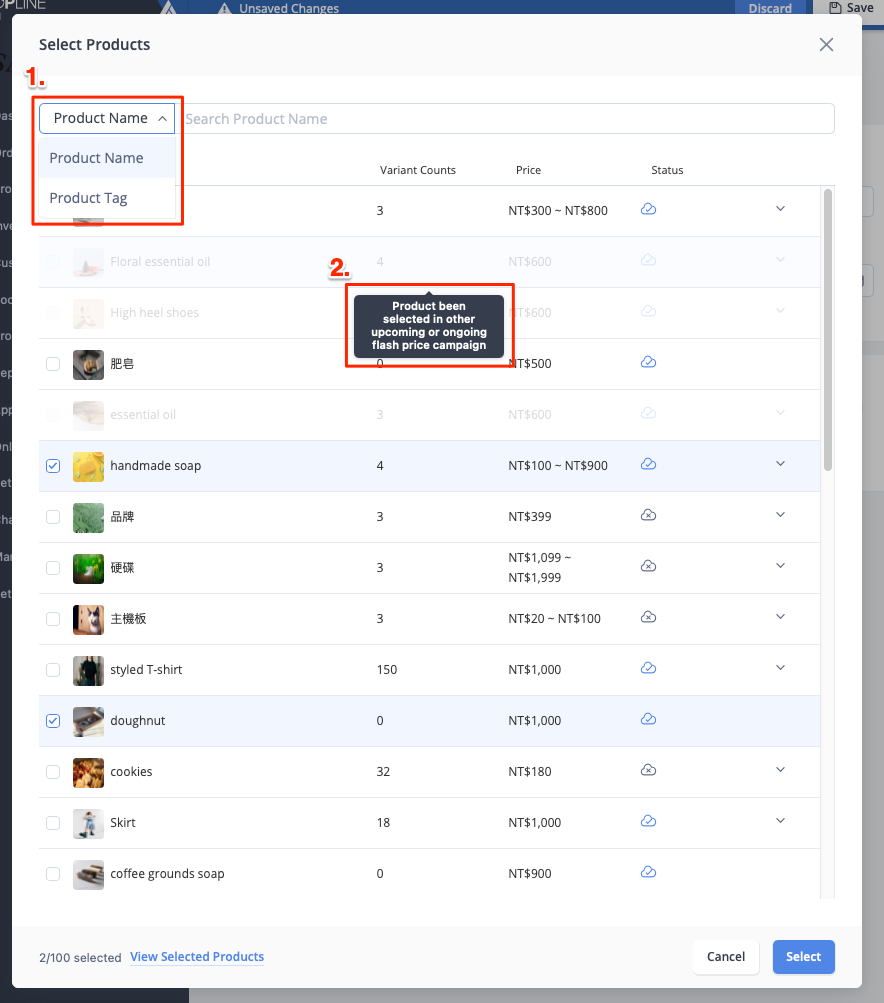Viewport: 884px width, 1003px height.
Task: Click the styled T-shirt product name
Action: 146,670
